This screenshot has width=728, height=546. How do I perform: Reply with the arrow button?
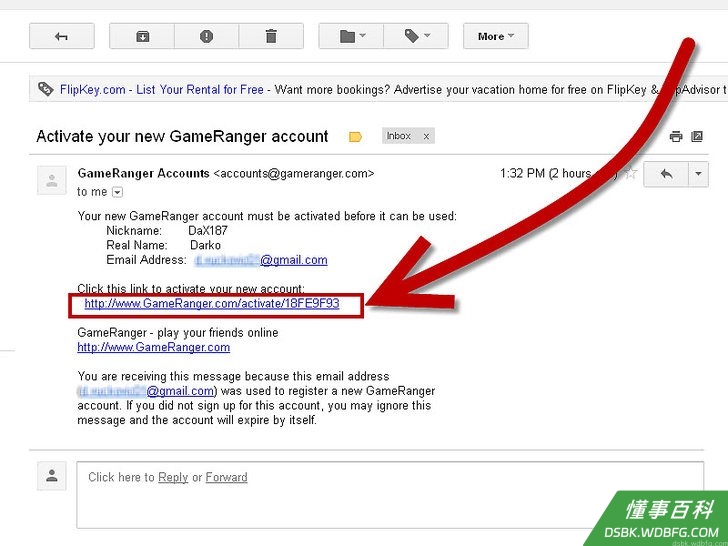[666, 174]
